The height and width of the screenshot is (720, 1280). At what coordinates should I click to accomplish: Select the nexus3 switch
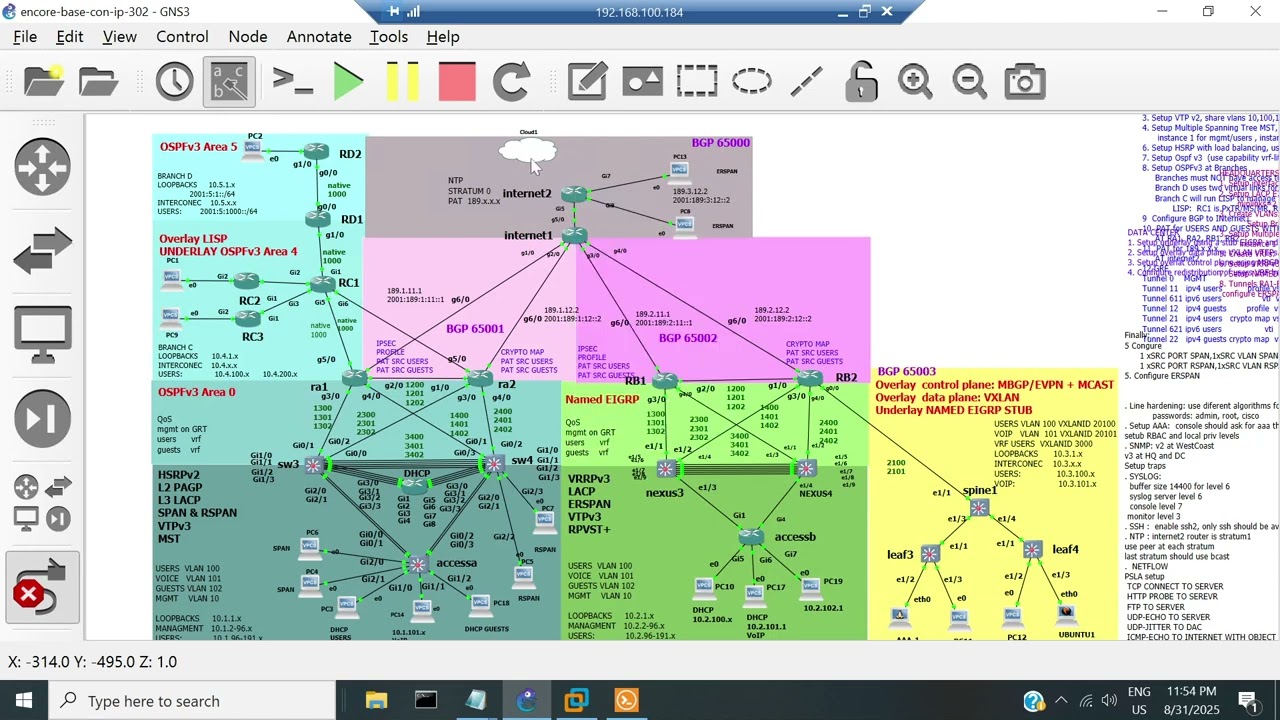pos(667,469)
